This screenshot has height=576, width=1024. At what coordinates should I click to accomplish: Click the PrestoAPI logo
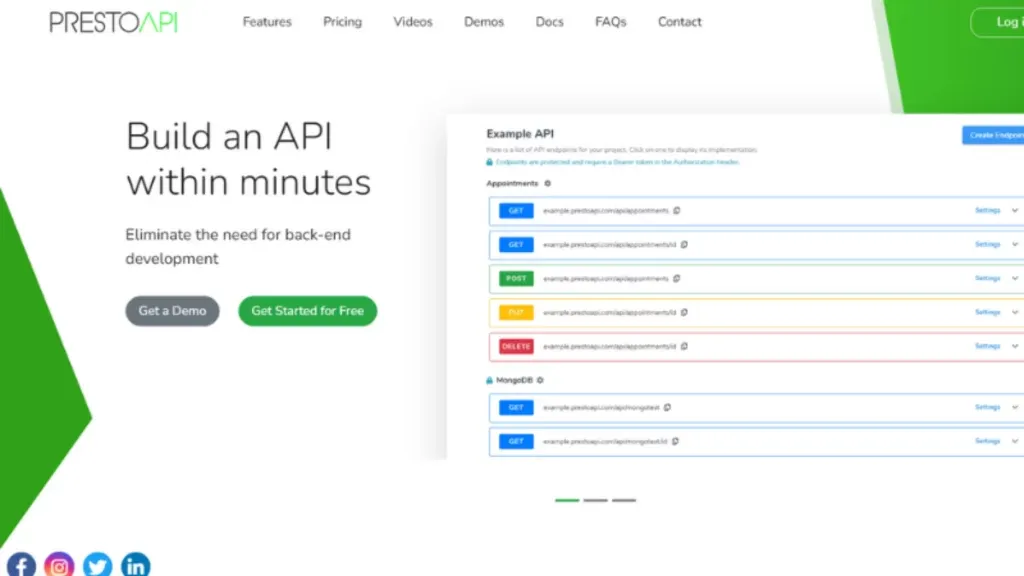click(114, 22)
